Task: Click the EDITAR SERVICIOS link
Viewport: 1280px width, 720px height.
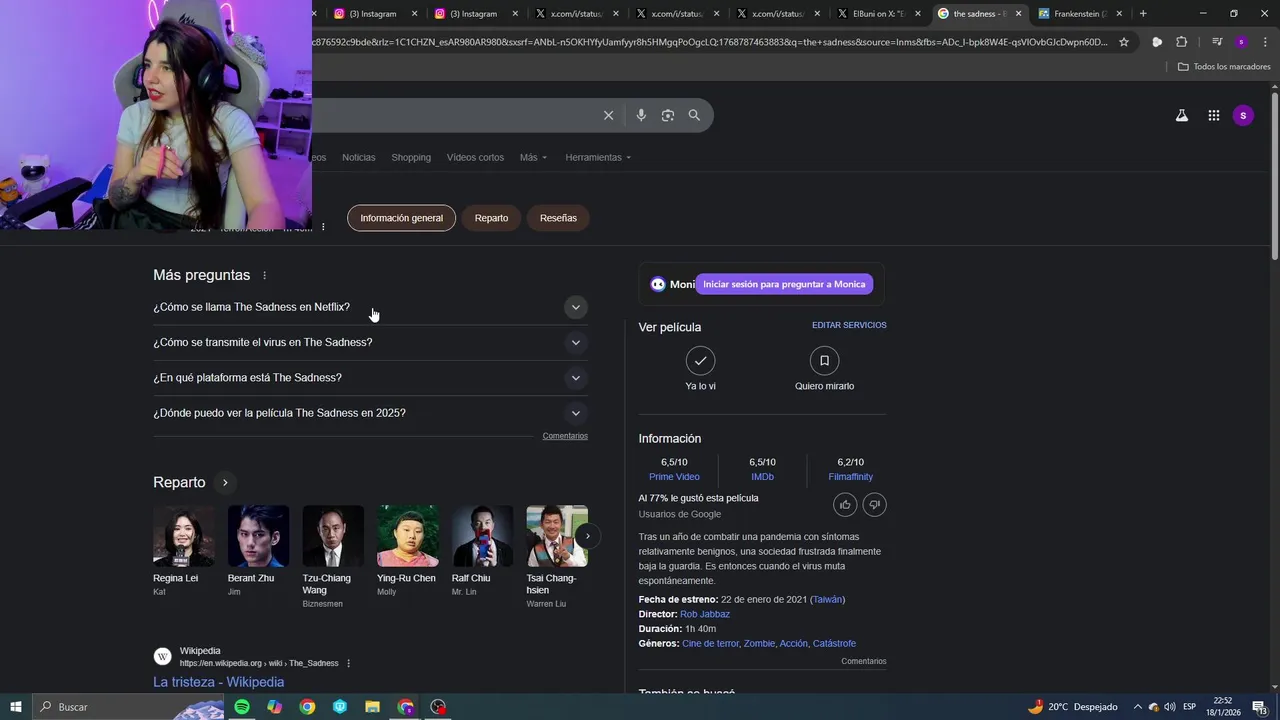Action: click(849, 325)
